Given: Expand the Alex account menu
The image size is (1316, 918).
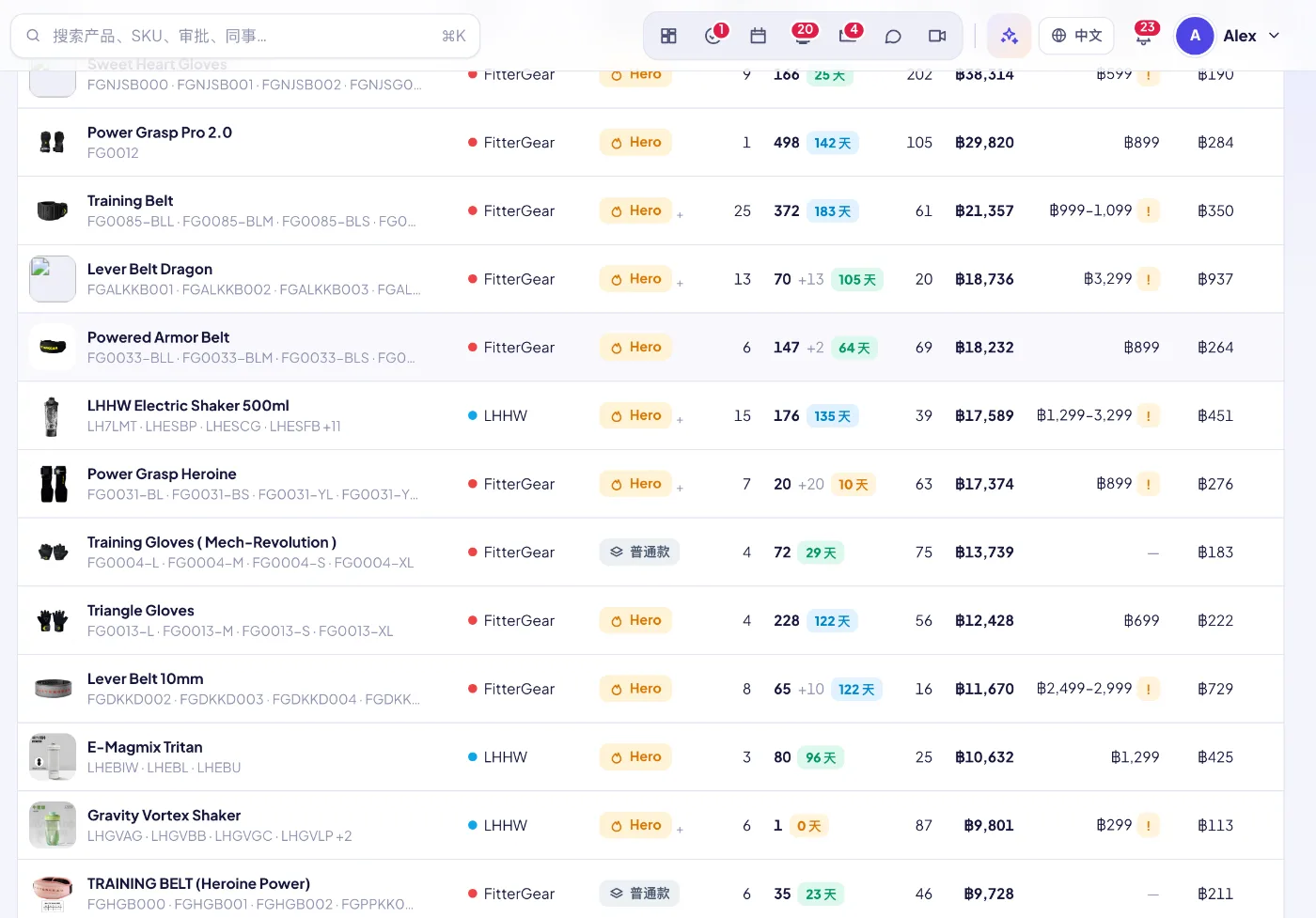Looking at the screenshot, I should tap(1229, 36).
